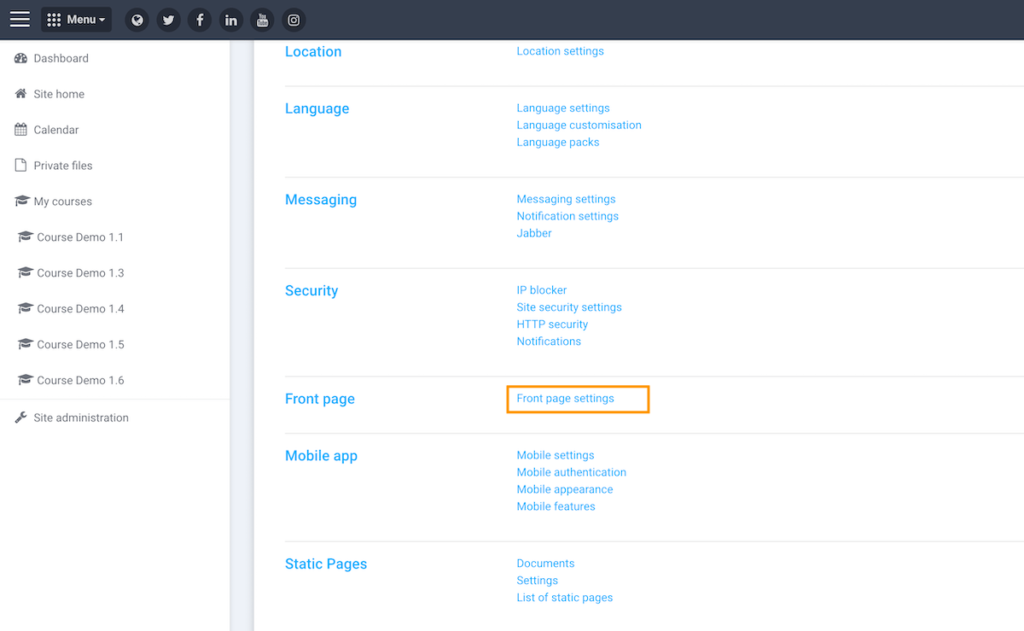Click the globe website icon
1024x631 pixels.
[x=137, y=20]
